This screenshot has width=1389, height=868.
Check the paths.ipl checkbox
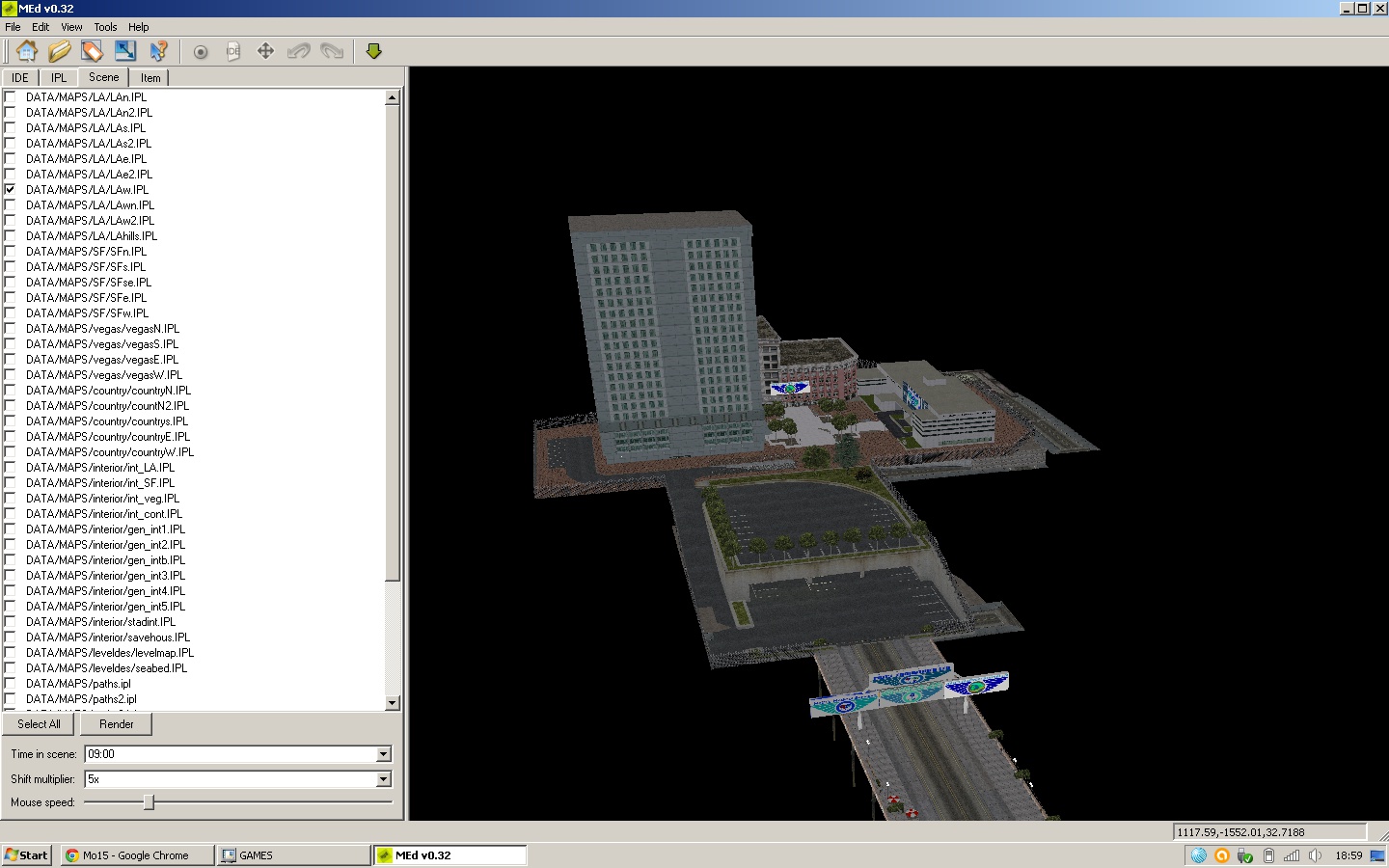[11, 684]
